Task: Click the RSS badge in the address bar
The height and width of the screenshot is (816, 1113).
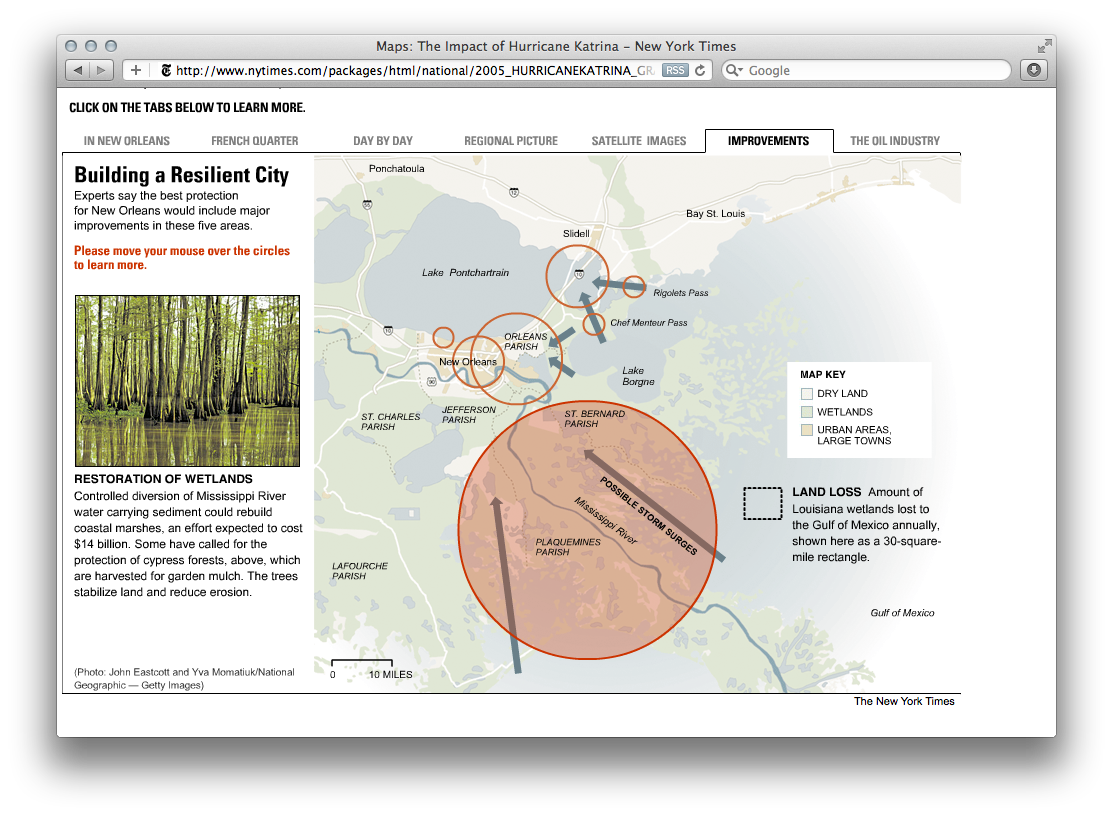Action: pyautogui.click(x=675, y=70)
